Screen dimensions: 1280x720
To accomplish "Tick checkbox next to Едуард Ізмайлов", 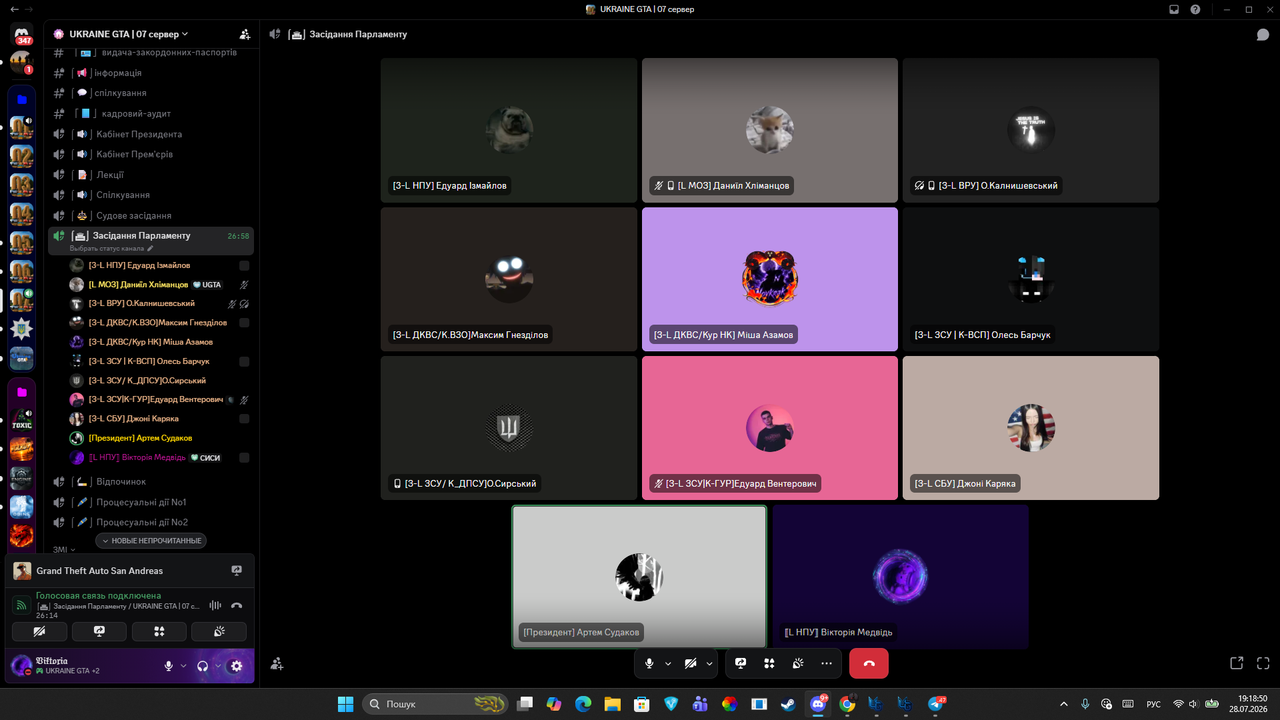I will point(244,266).
